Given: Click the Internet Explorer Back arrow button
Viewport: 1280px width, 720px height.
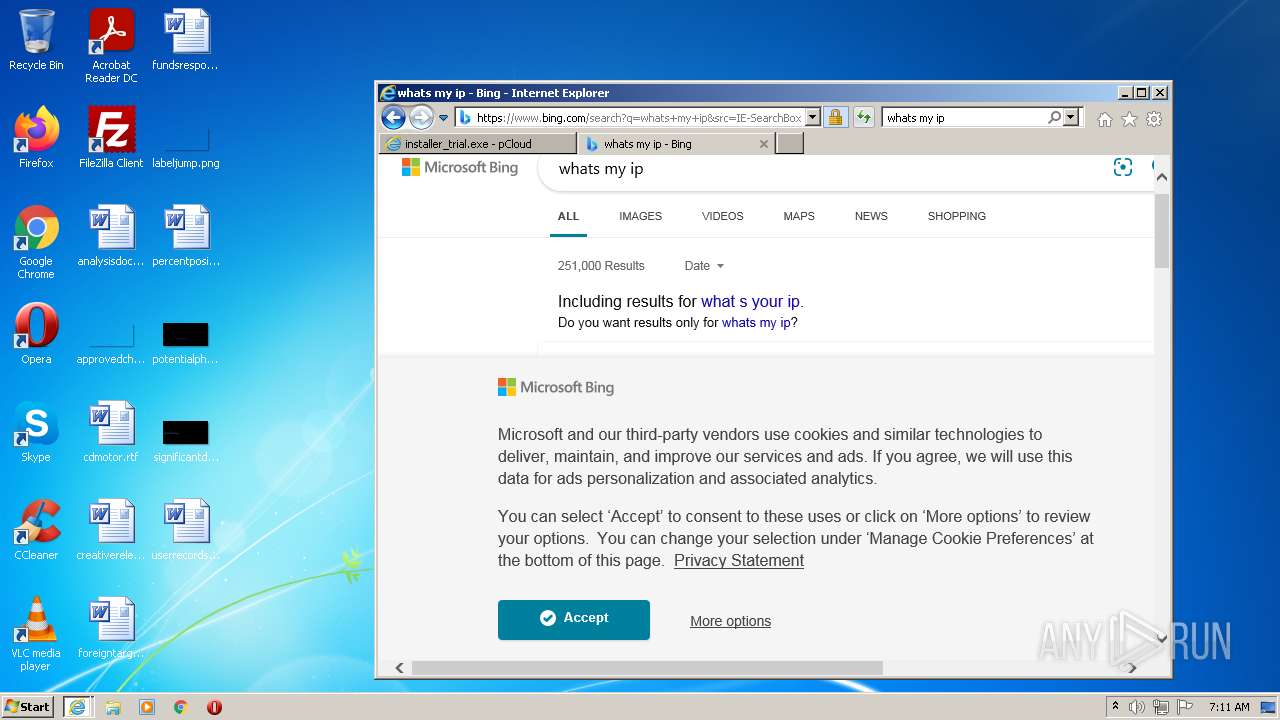Looking at the screenshot, I should tap(393, 118).
